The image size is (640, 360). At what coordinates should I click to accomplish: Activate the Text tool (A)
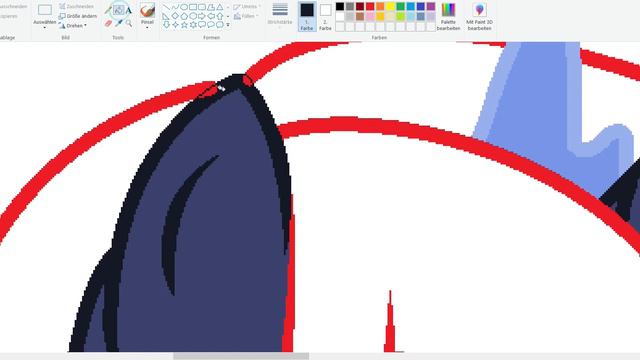tap(128, 10)
